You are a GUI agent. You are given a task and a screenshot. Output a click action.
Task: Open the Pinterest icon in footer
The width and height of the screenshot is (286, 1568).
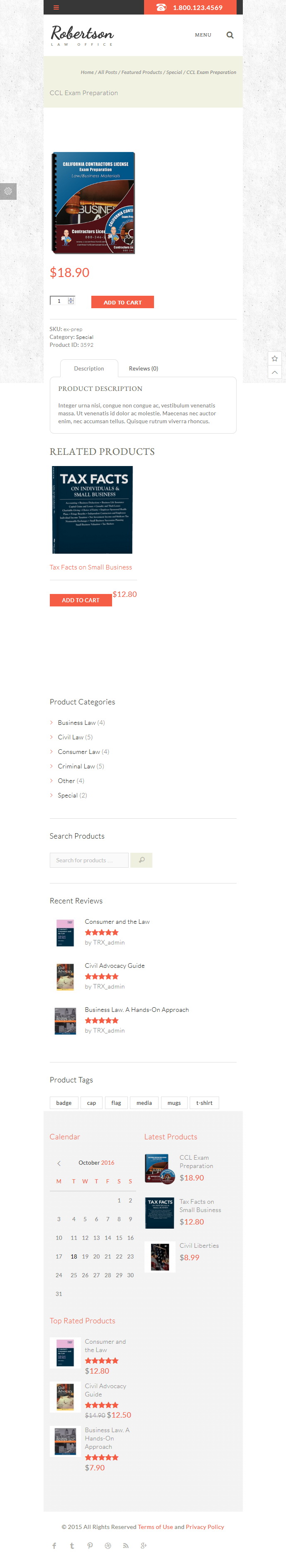89,1546
